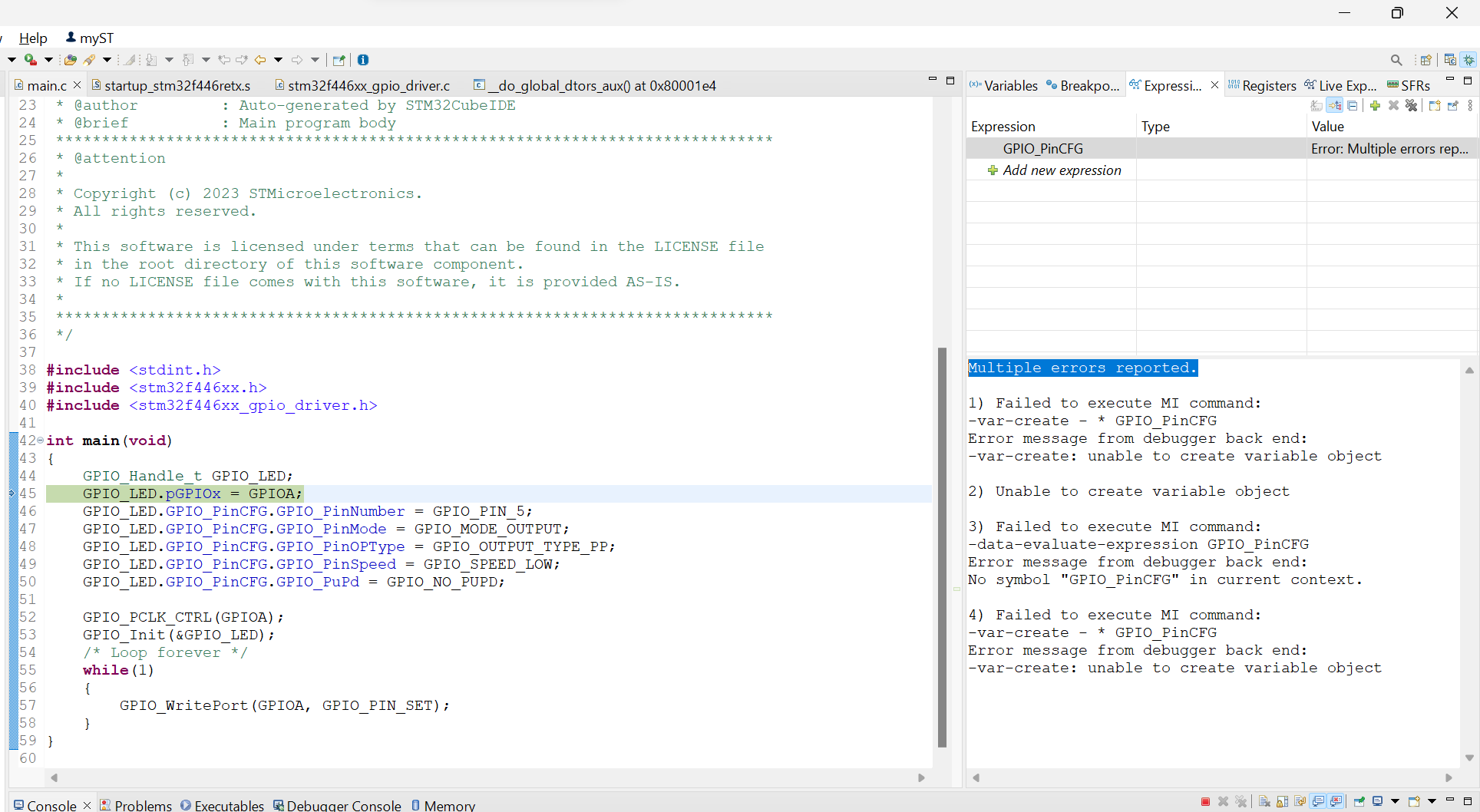
Task: Open the Help menu
Action: pos(33,38)
